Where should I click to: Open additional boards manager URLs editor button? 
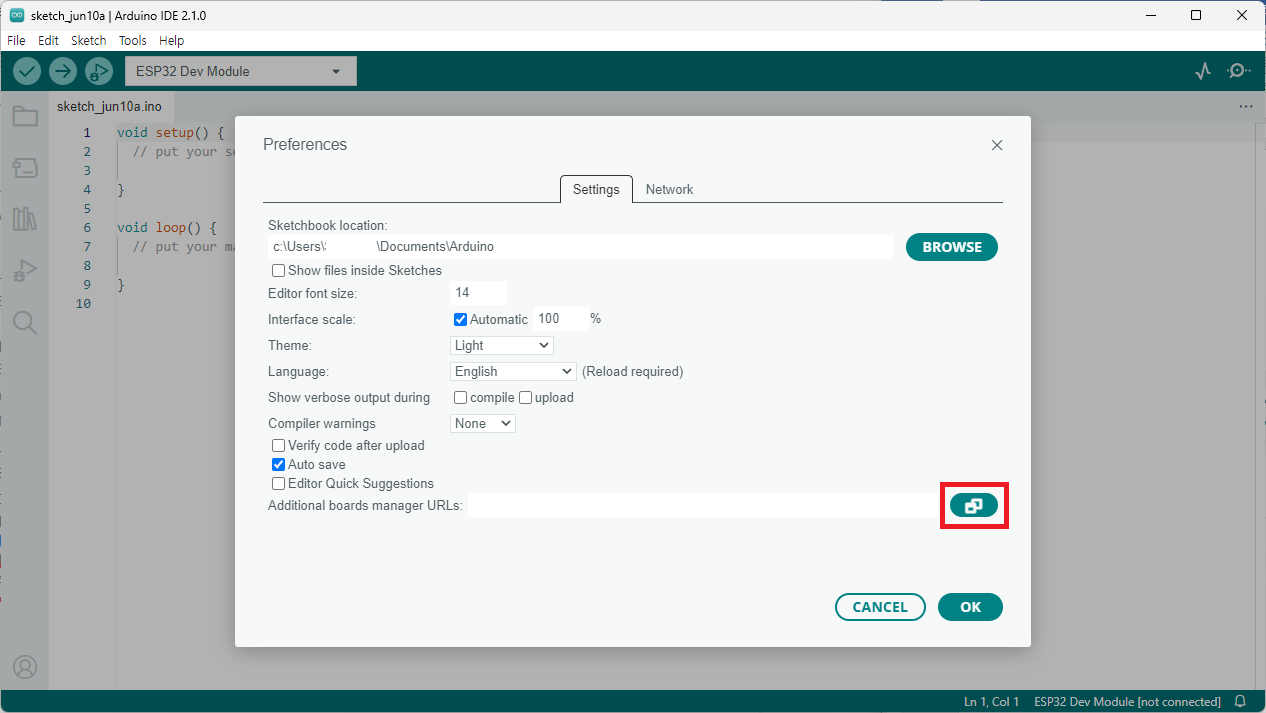coord(974,506)
